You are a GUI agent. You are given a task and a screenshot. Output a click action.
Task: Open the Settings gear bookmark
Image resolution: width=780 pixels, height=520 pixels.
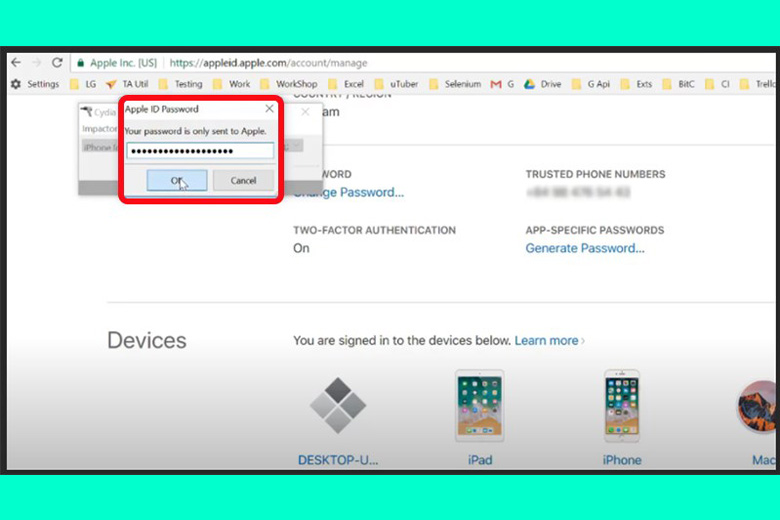point(35,84)
